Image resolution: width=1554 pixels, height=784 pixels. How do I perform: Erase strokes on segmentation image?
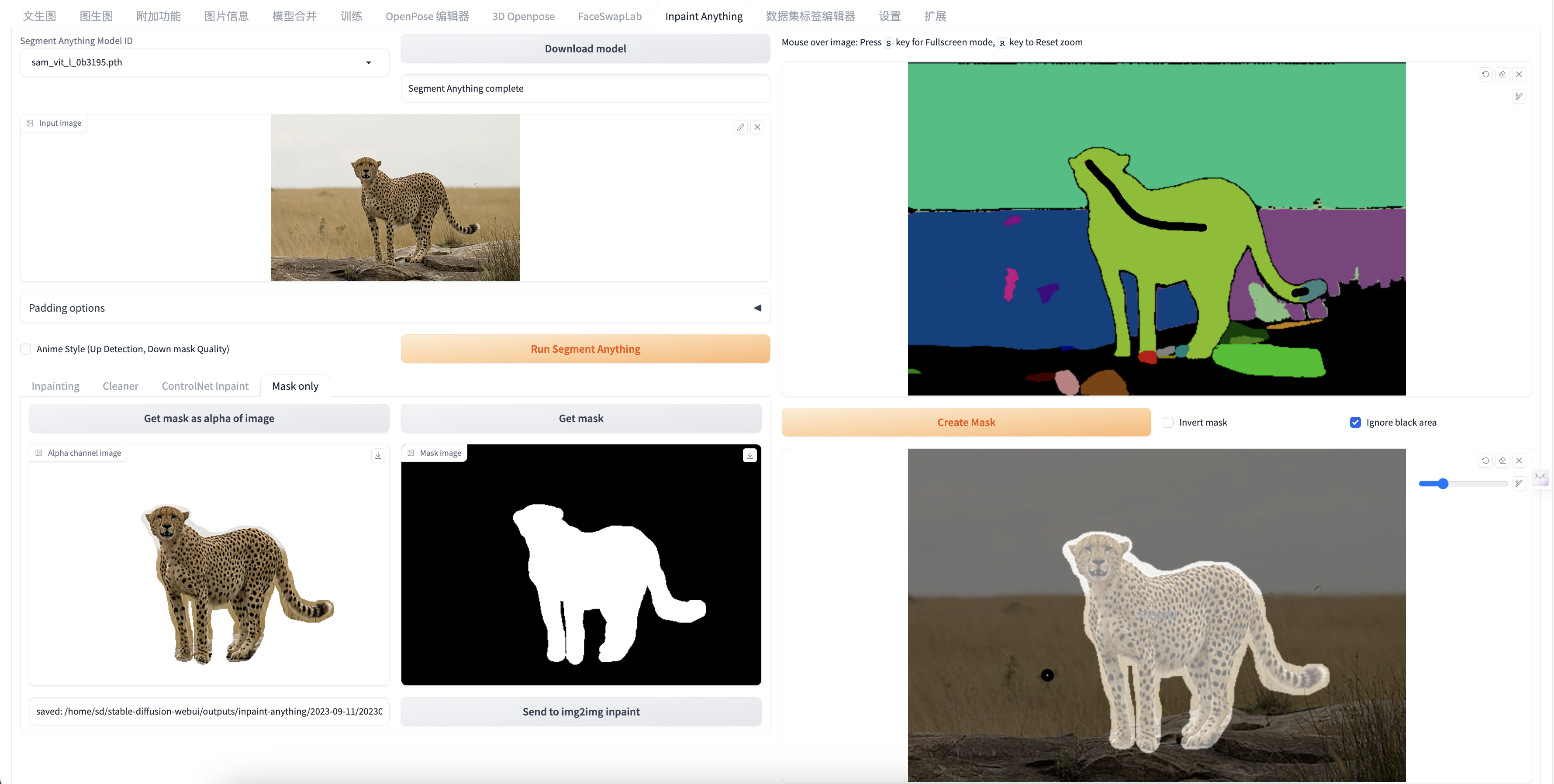click(x=1502, y=74)
